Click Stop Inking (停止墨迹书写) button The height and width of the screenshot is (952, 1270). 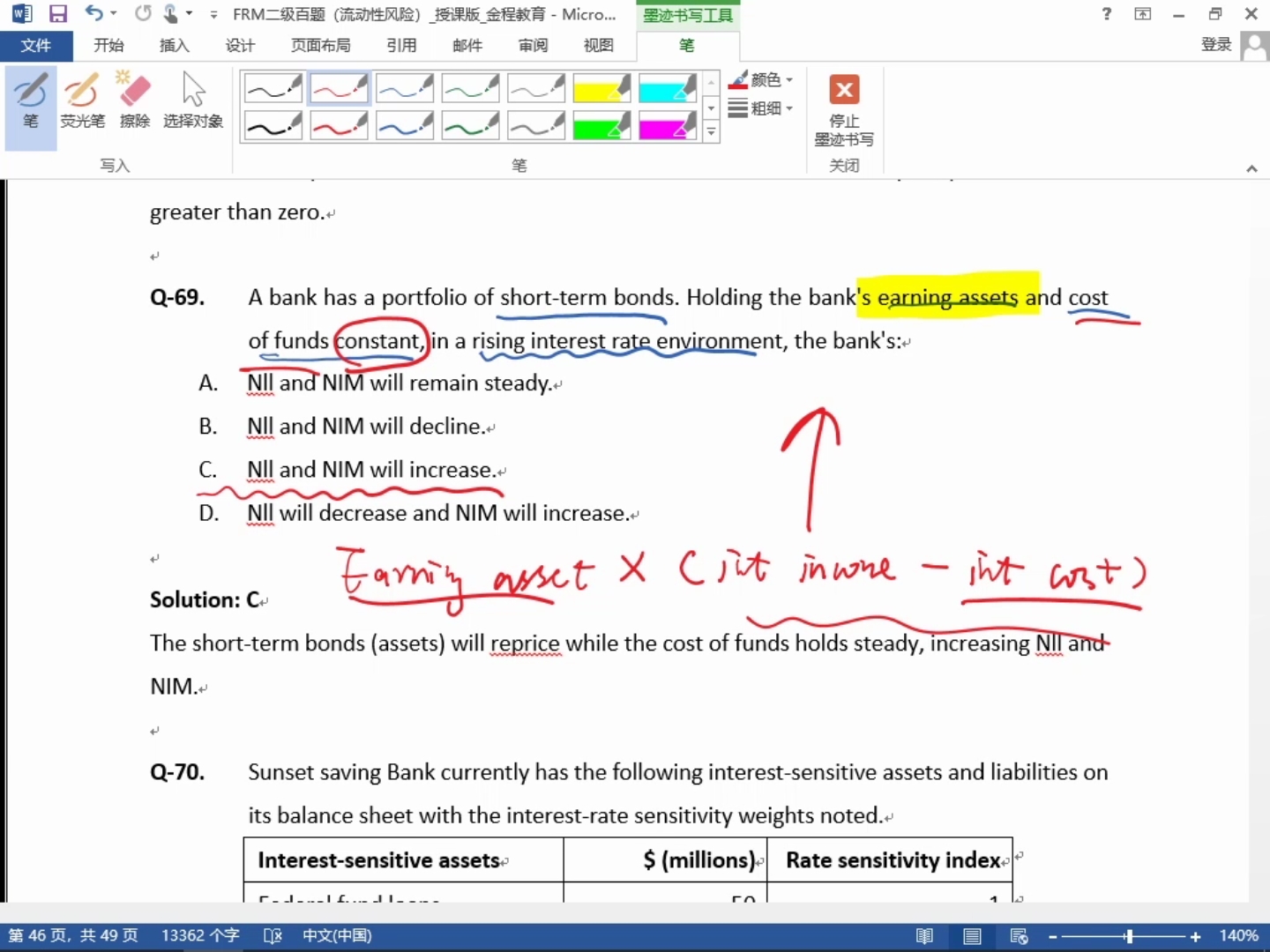pos(844,111)
